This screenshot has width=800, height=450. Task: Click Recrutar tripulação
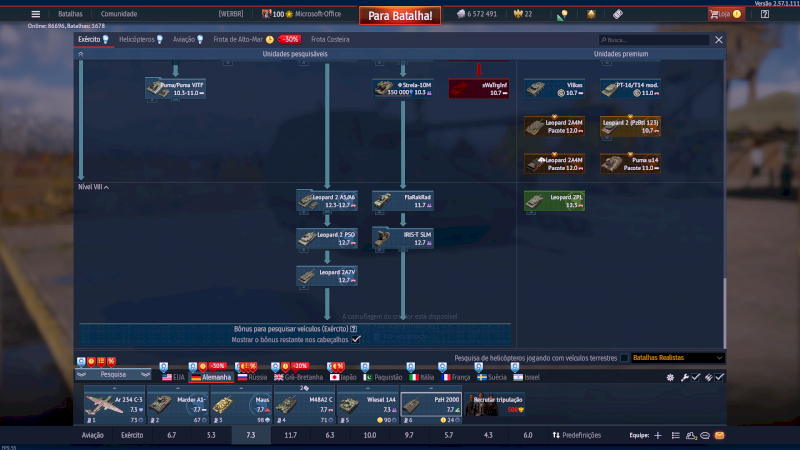494,405
